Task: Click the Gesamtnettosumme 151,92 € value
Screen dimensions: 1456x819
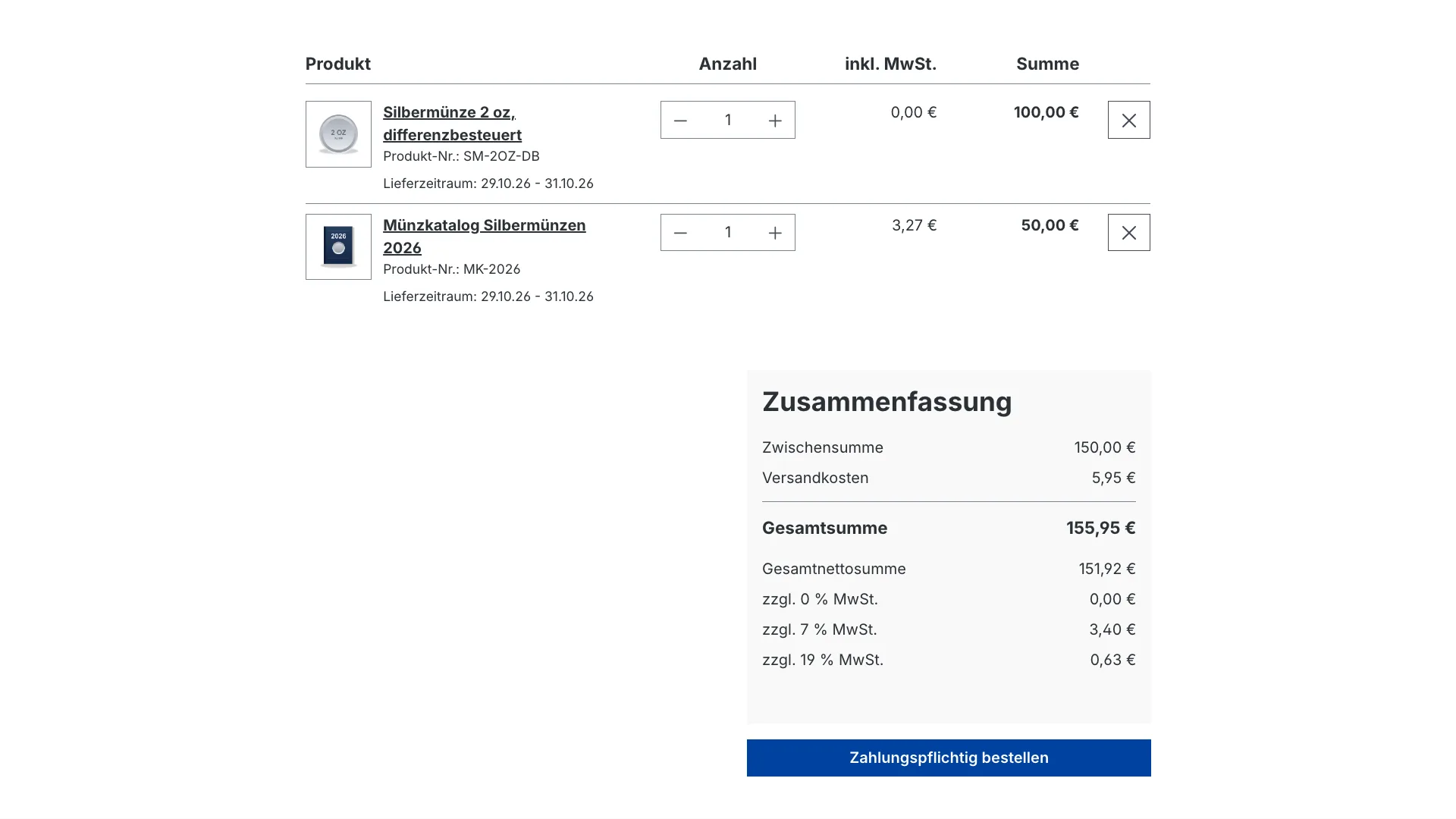Action: [x=1107, y=569]
